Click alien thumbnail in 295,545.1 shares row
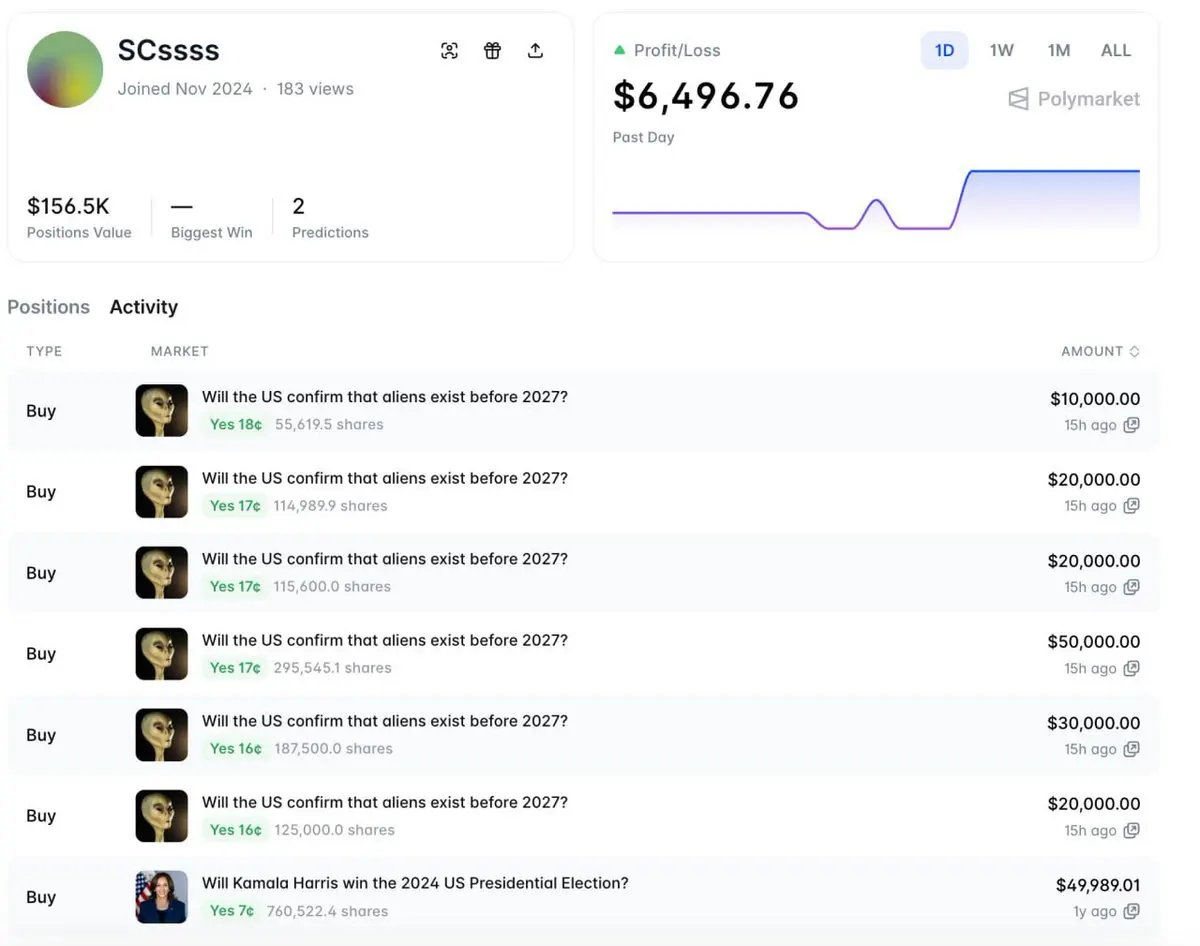The height and width of the screenshot is (946, 1200). click(162, 653)
